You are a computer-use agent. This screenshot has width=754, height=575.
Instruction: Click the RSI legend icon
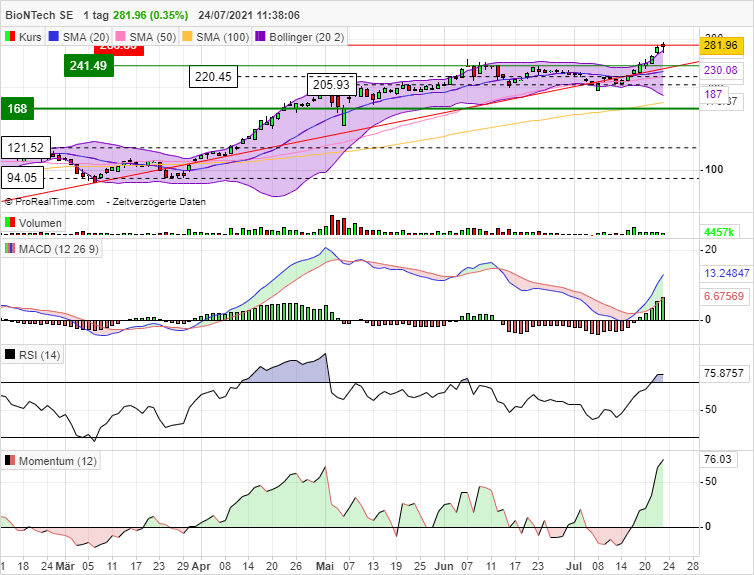pos(10,355)
